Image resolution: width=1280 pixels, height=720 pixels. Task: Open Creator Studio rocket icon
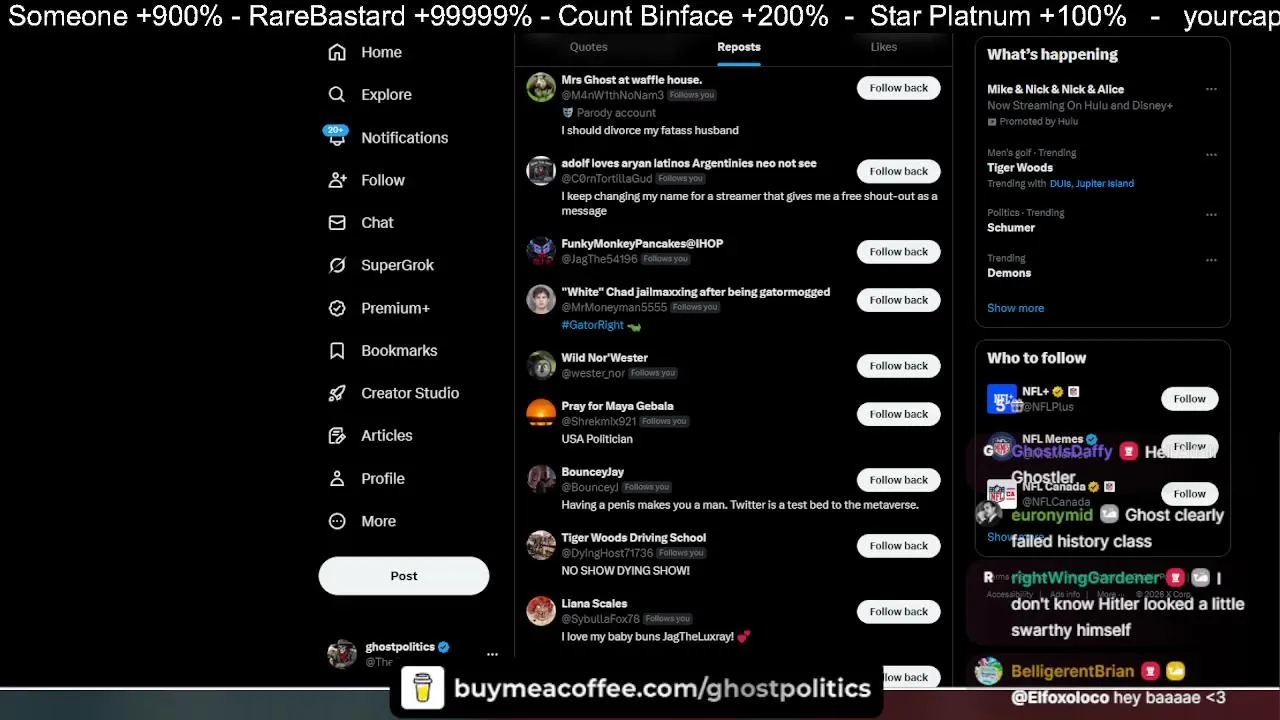[337, 393]
